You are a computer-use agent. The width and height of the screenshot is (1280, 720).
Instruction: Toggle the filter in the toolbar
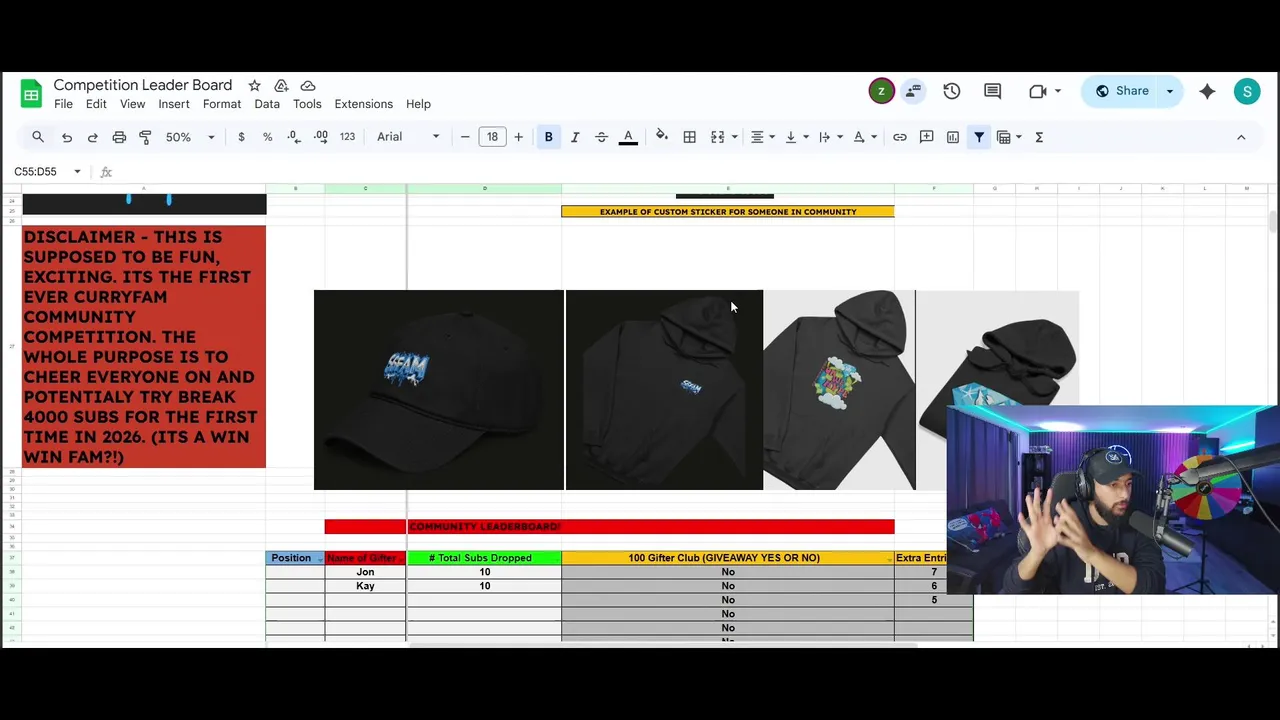(979, 137)
